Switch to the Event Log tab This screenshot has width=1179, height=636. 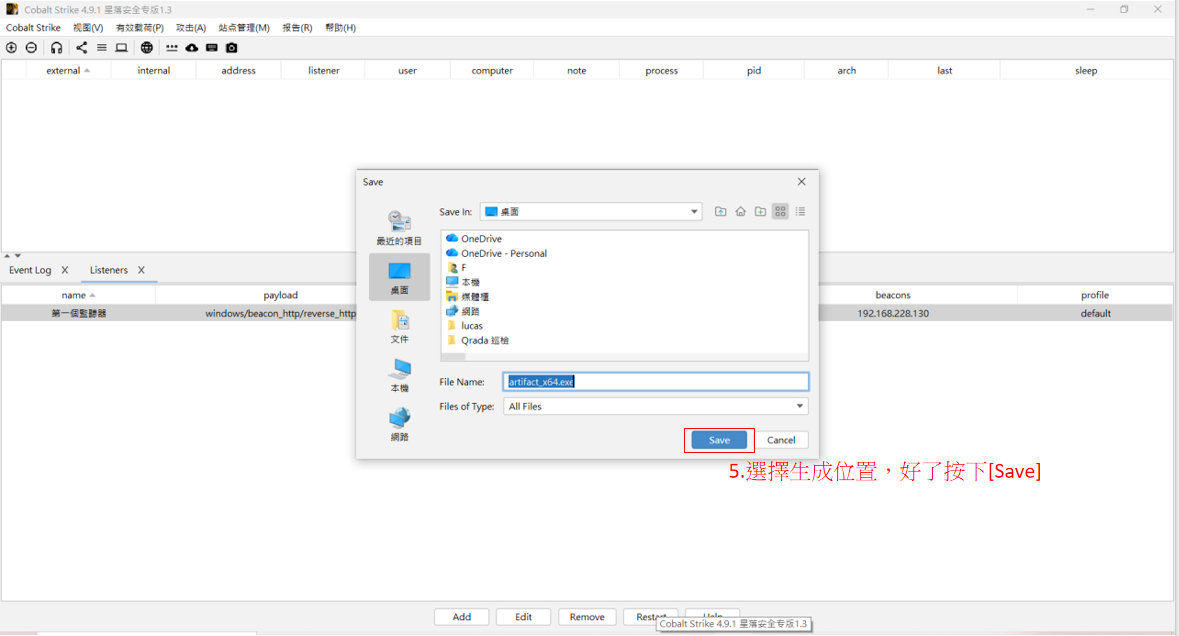(x=30, y=270)
